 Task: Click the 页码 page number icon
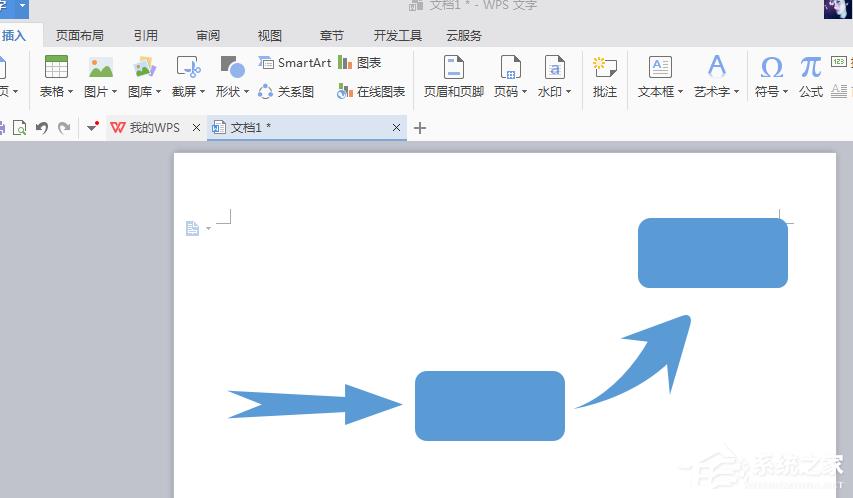coord(510,67)
